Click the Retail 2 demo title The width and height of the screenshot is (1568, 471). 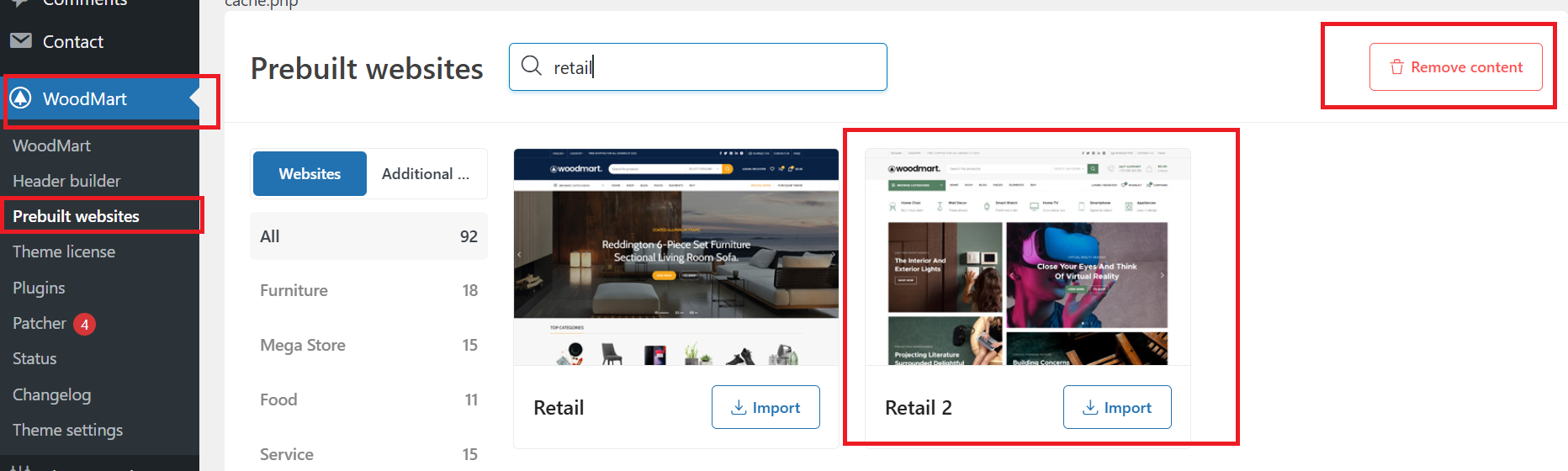tap(919, 408)
